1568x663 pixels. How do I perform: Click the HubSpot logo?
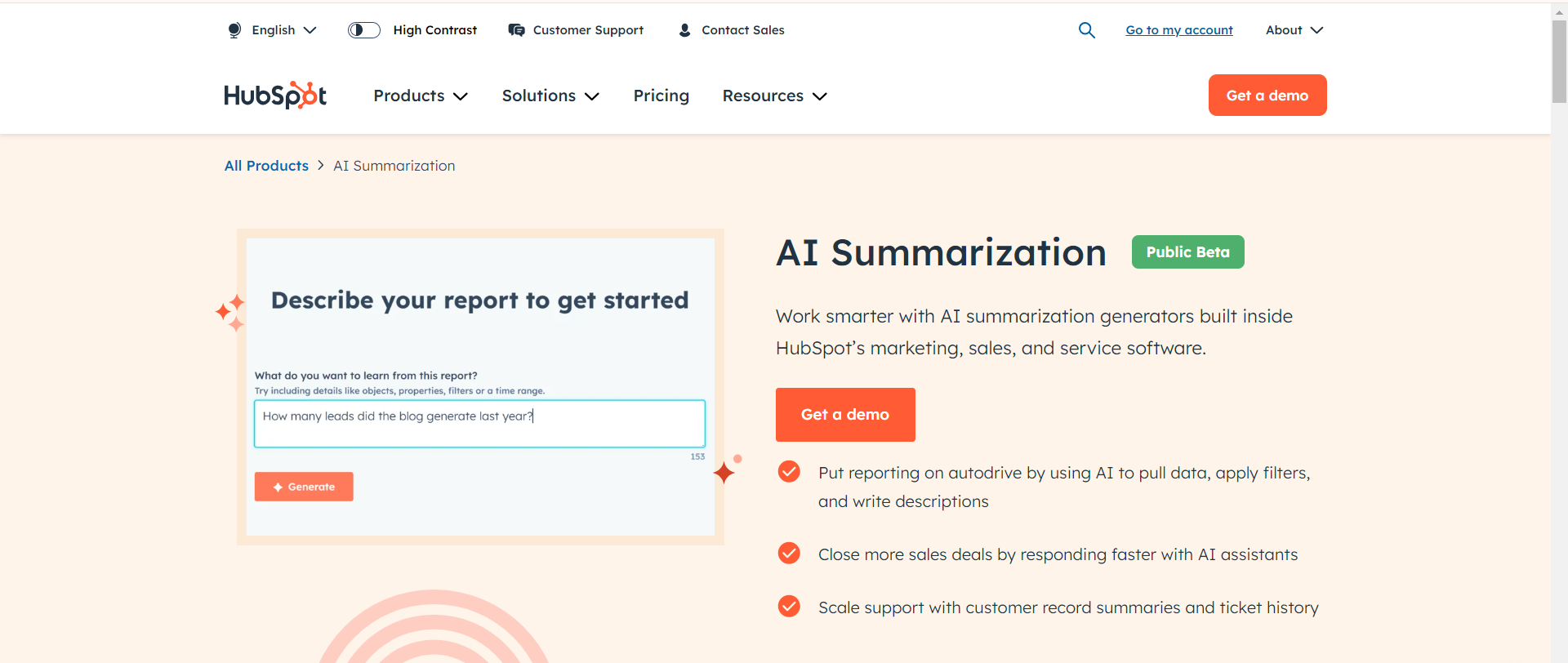[x=275, y=96]
